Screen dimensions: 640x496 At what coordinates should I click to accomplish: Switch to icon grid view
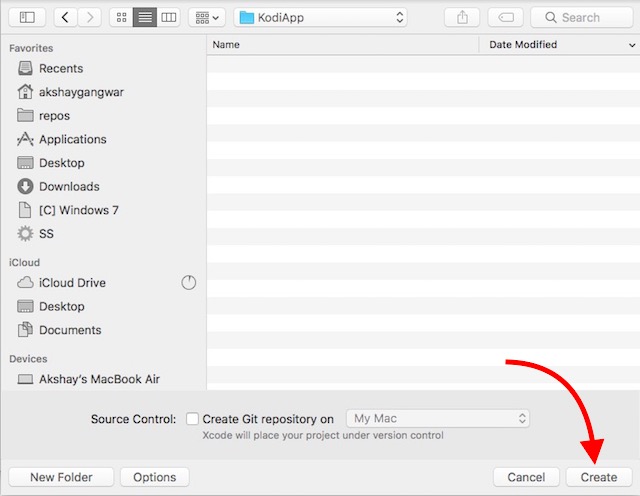pos(121,18)
